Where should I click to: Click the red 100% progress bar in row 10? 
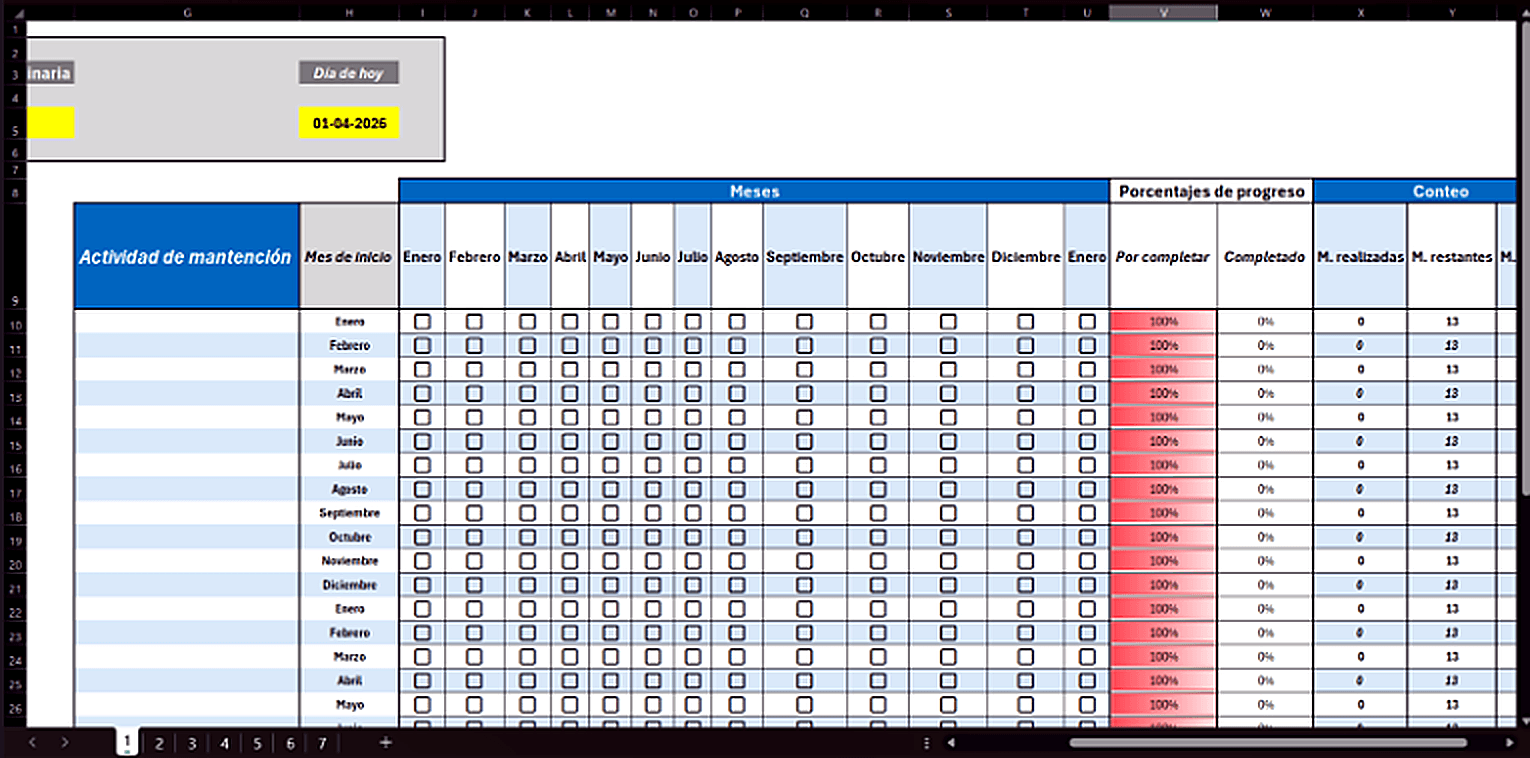coord(1163,322)
